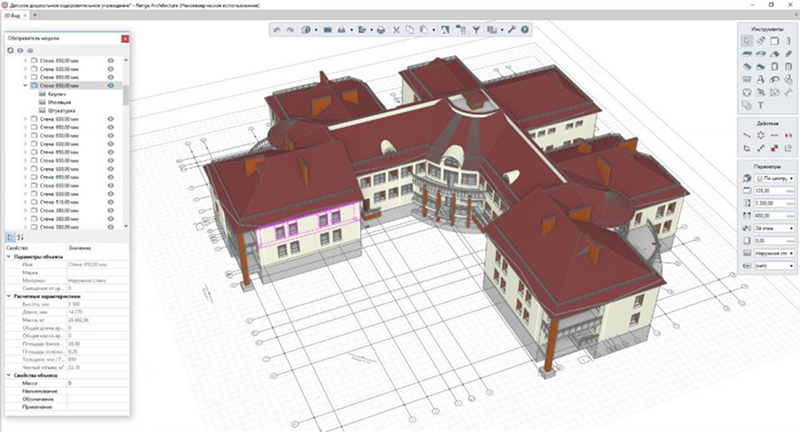
Task: Click the hide eye icon in model explorer header
Action: coord(30,50)
